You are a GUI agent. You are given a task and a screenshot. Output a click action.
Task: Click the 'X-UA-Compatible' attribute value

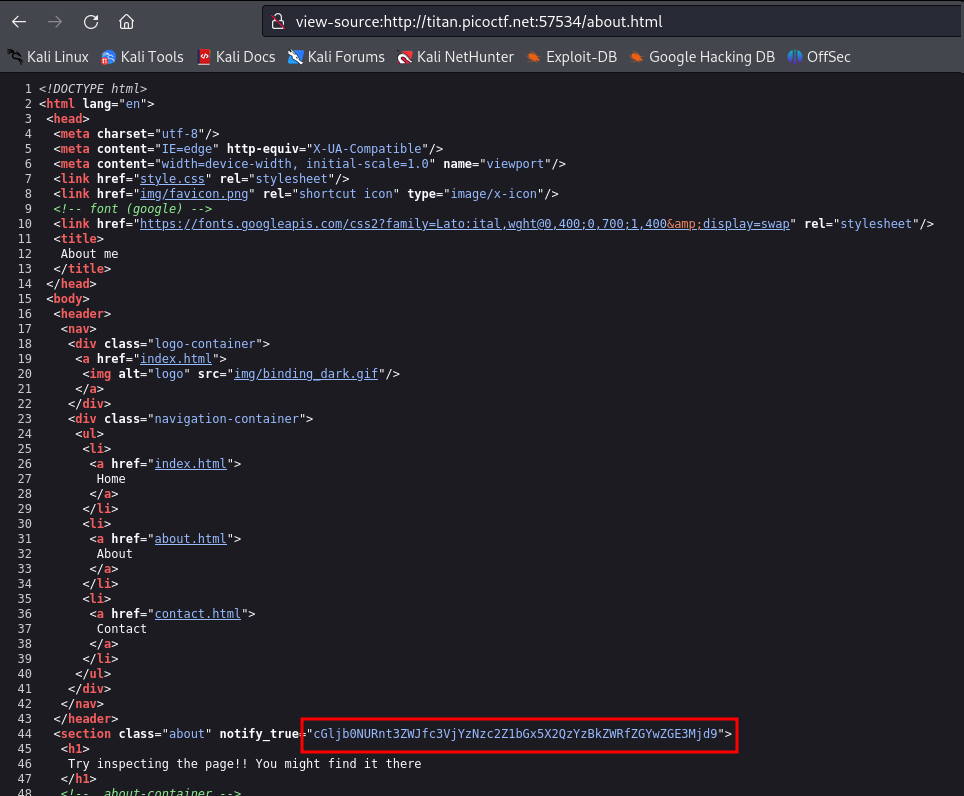click(368, 149)
